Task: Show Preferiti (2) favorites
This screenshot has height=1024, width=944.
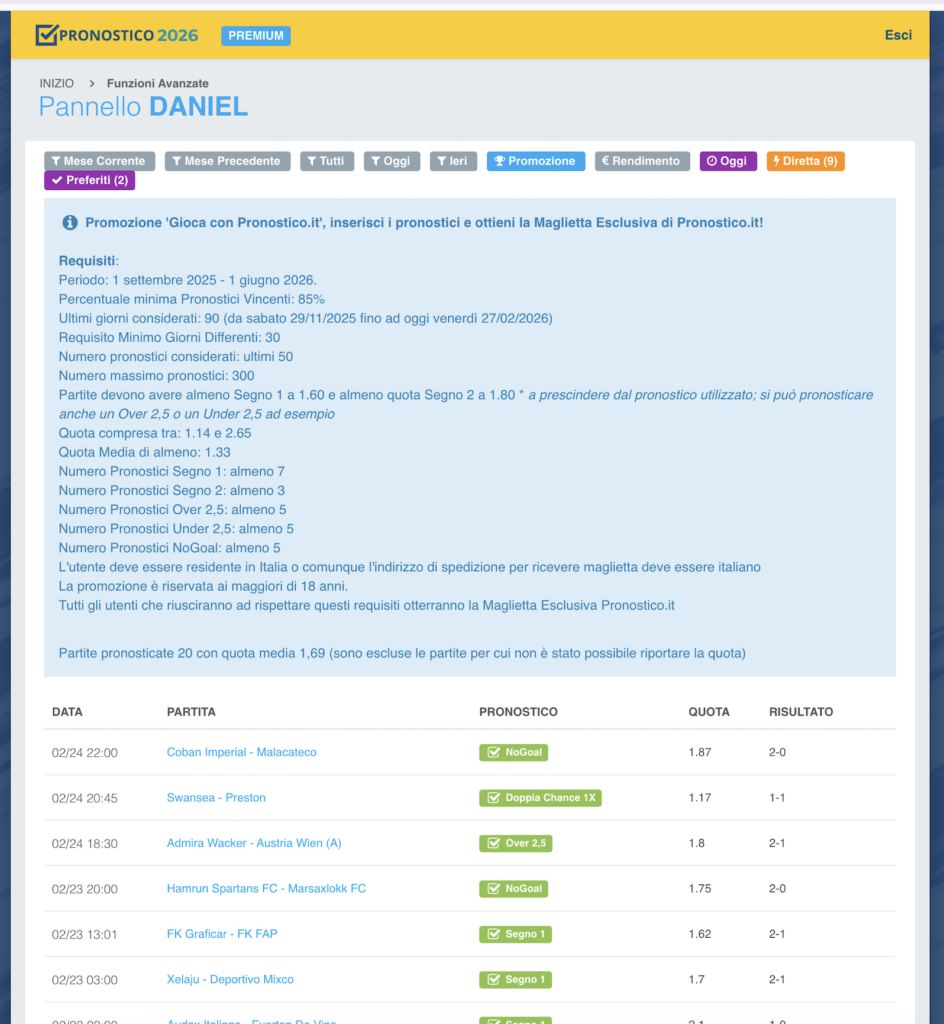Action: (89, 181)
